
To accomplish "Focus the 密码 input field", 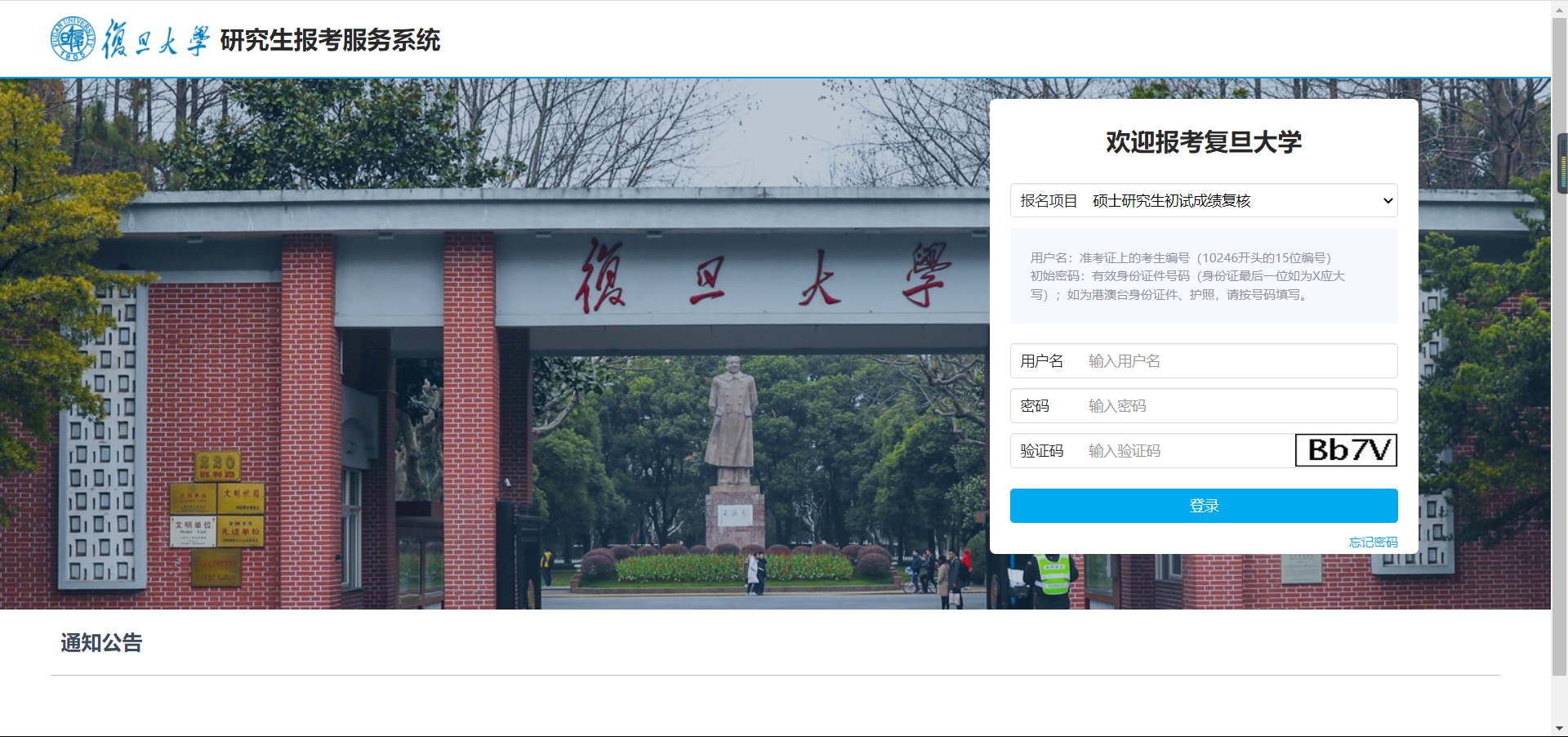I will [x=1204, y=405].
